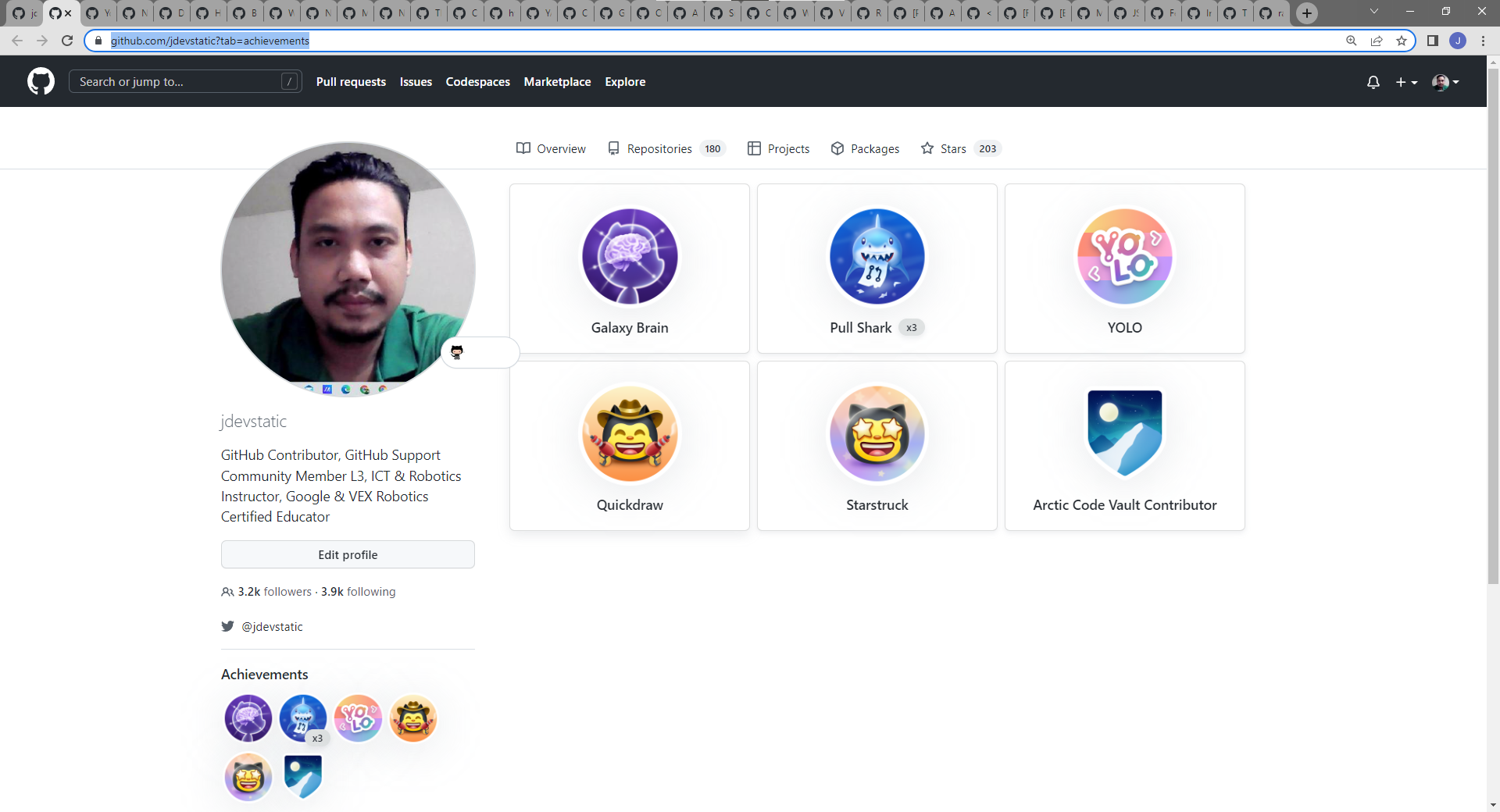Click the Edit profile button
The width and height of the screenshot is (1500, 812).
click(348, 554)
